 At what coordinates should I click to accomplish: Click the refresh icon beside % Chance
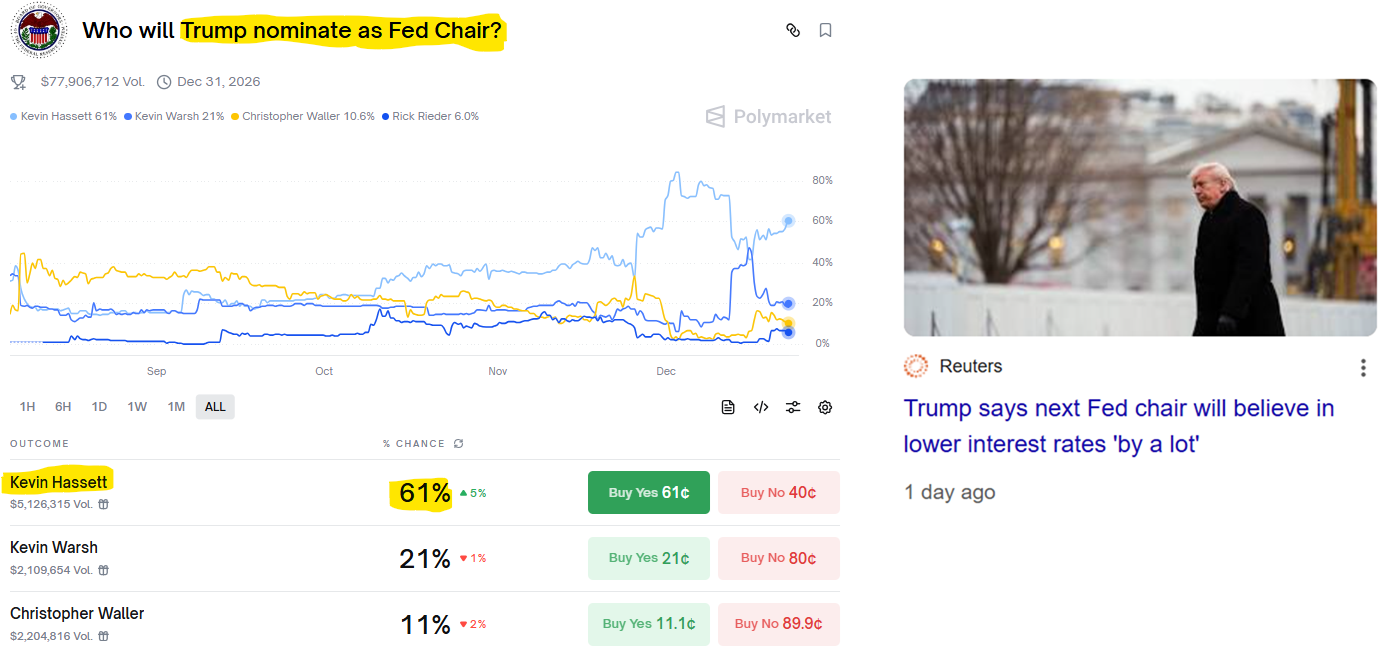[x=459, y=444]
